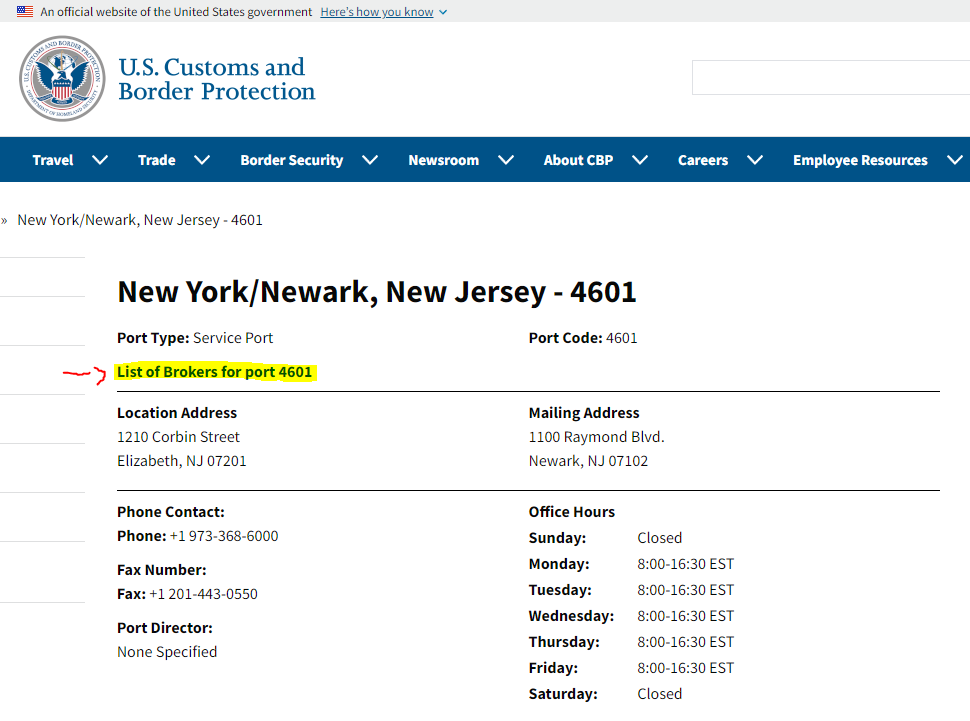Click "Newark, NJ 07102" text
The width and height of the screenshot is (970, 721).
point(588,461)
